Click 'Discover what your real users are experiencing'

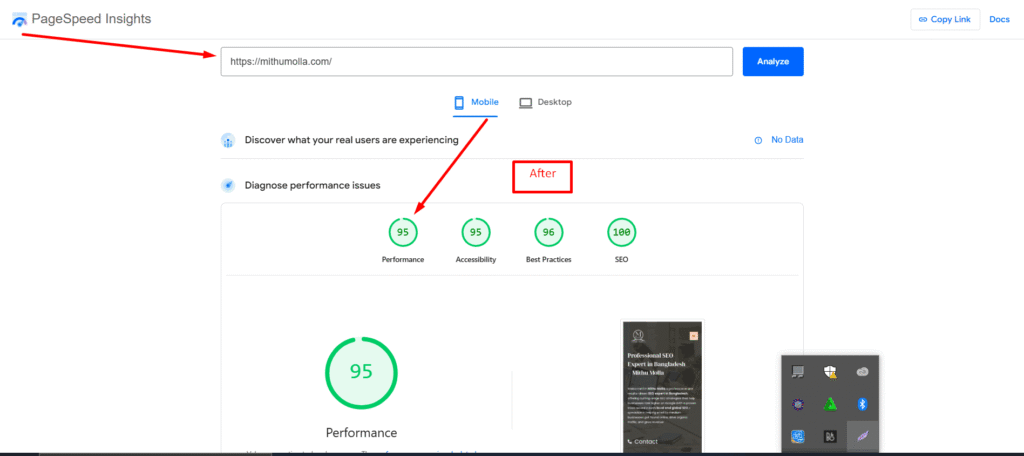[351, 140]
